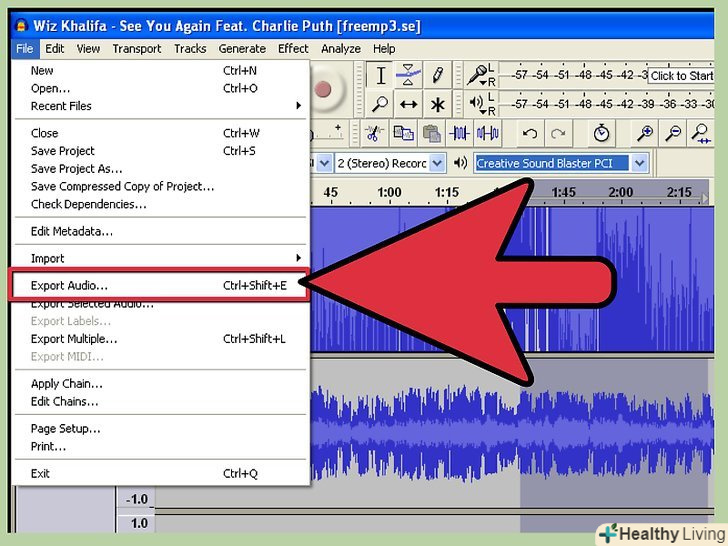Open the Help menu
Viewport: 728px width, 546px height.
pyautogui.click(x=384, y=49)
